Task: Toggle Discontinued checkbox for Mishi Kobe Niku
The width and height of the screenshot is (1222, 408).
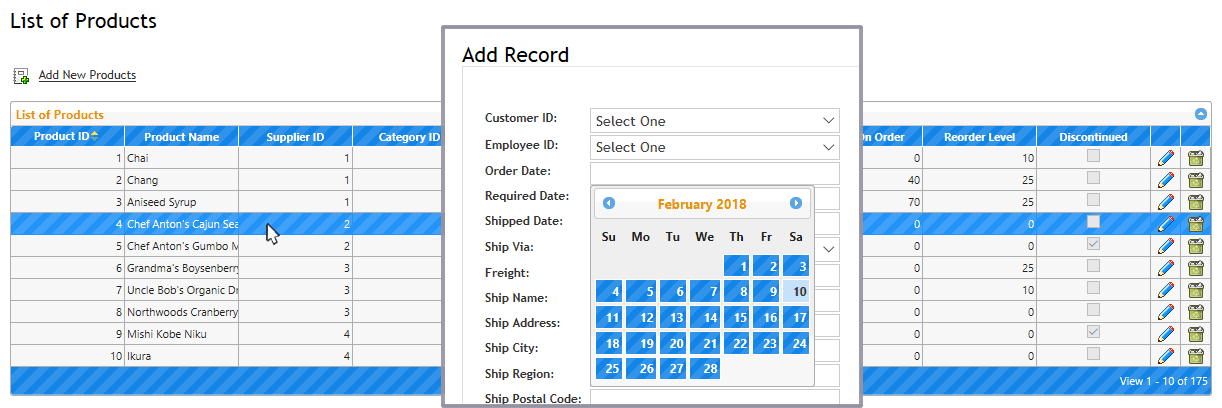Action: tap(1093, 333)
